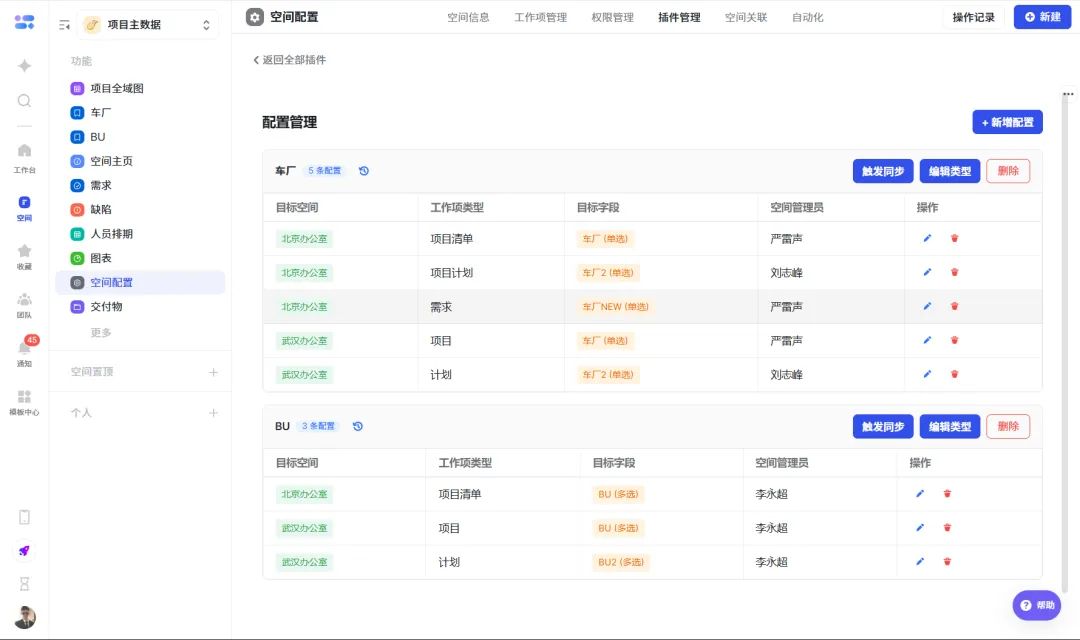Click the mobile device icon in left rail
1080x640 pixels.
click(x=24, y=517)
